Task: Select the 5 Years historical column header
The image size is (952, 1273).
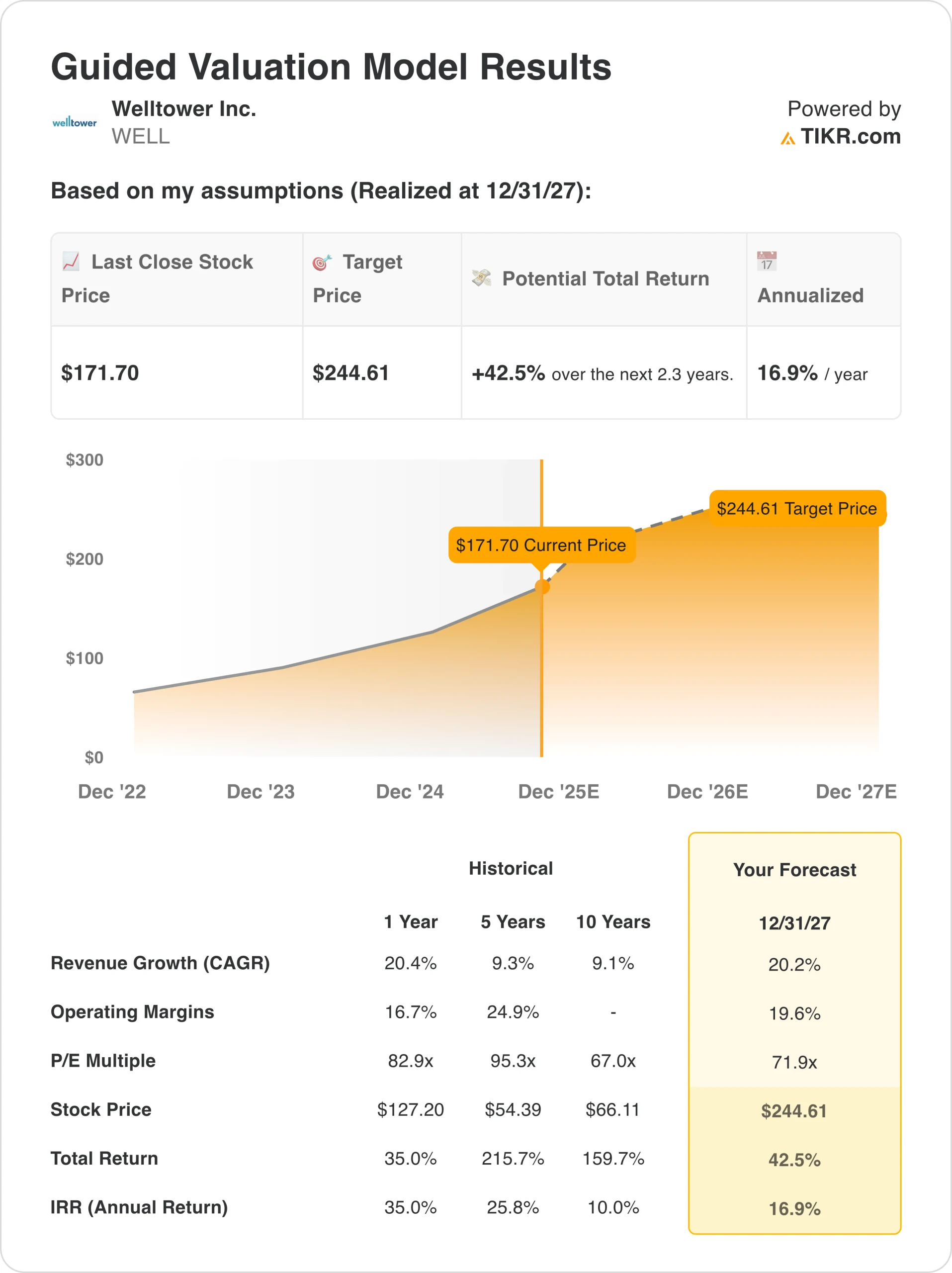Action: click(x=513, y=922)
